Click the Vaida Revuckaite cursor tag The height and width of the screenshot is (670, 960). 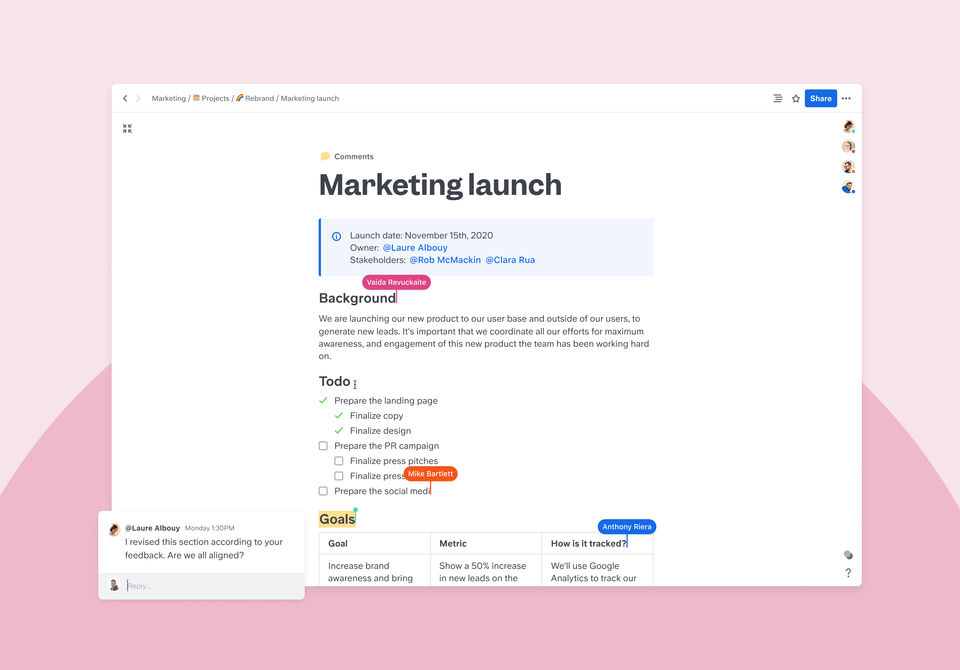coord(396,282)
